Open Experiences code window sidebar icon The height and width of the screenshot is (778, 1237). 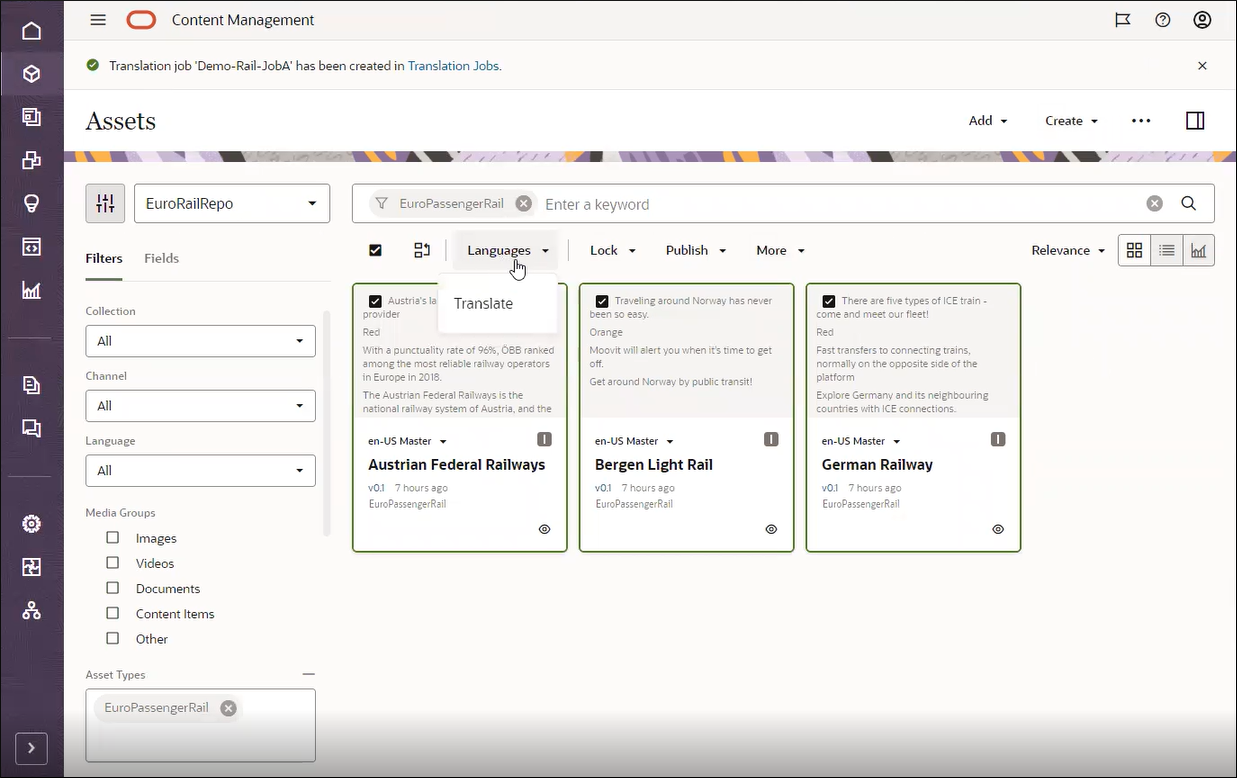(32, 247)
